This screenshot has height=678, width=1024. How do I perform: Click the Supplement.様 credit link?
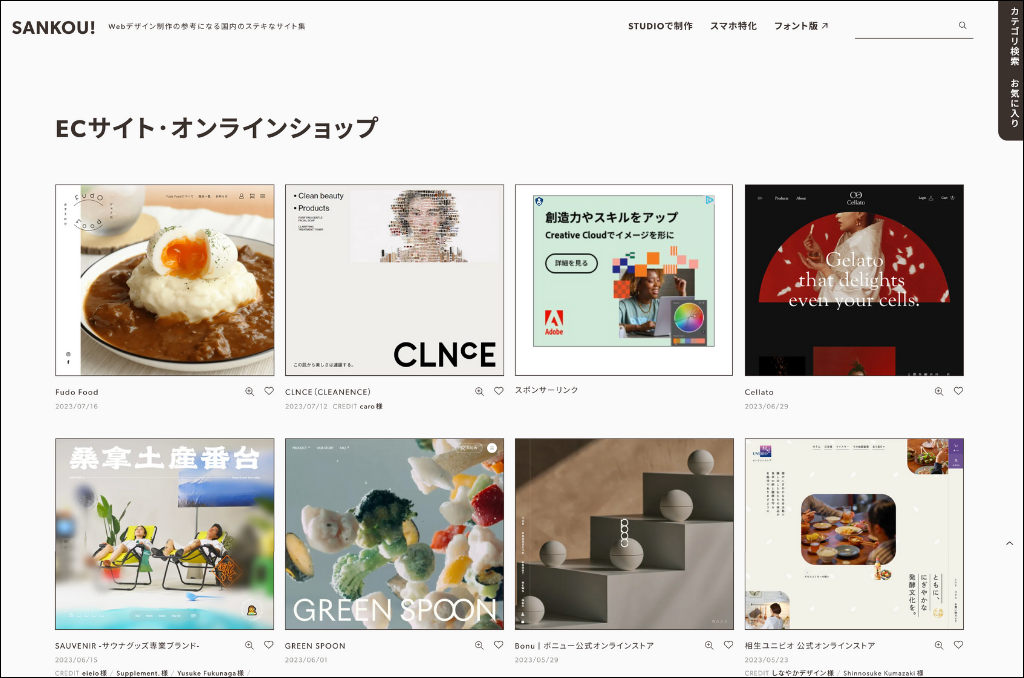click(142, 673)
